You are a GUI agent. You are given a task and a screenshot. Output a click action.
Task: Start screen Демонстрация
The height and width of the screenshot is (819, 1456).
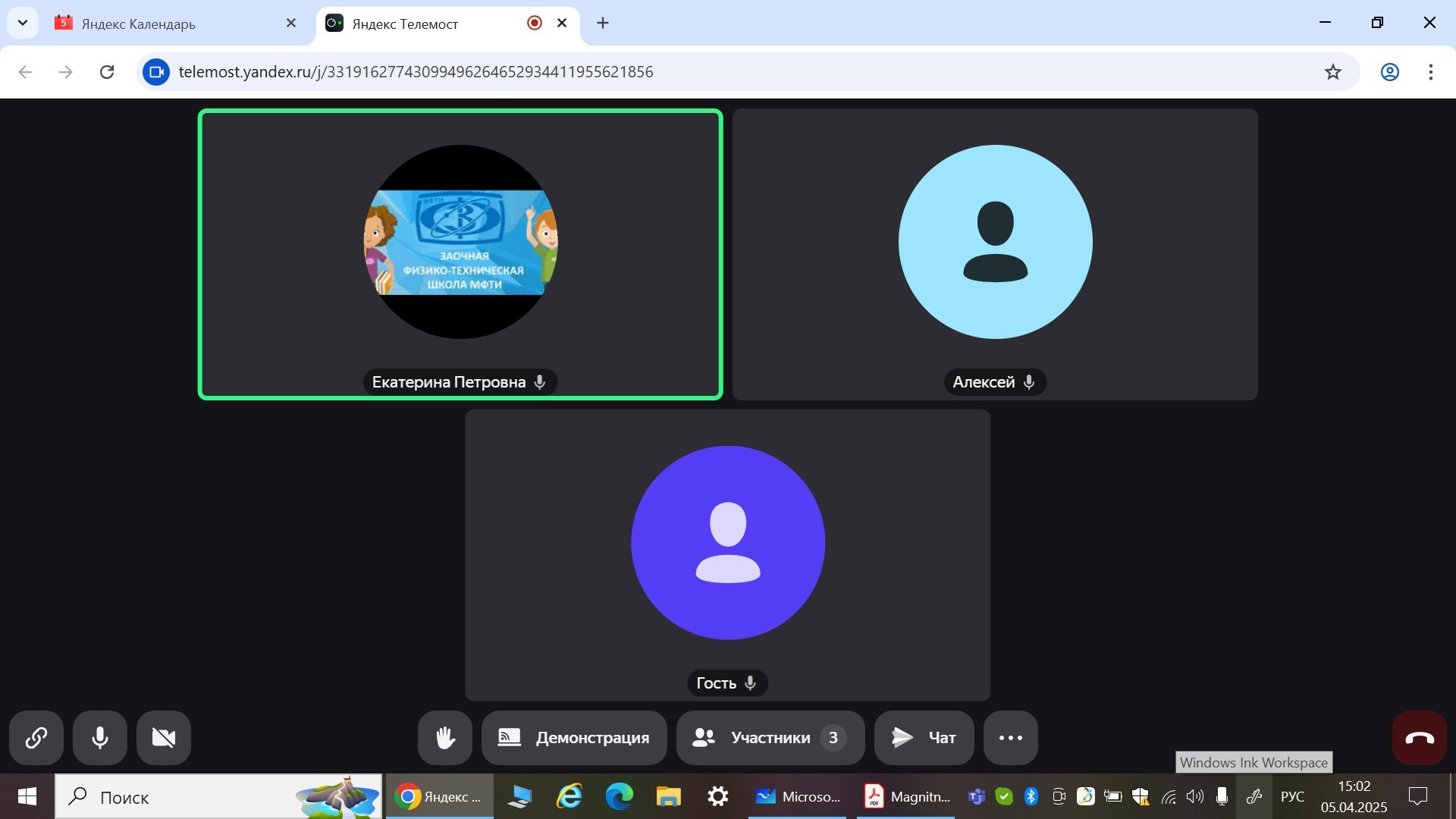click(574, 738)
